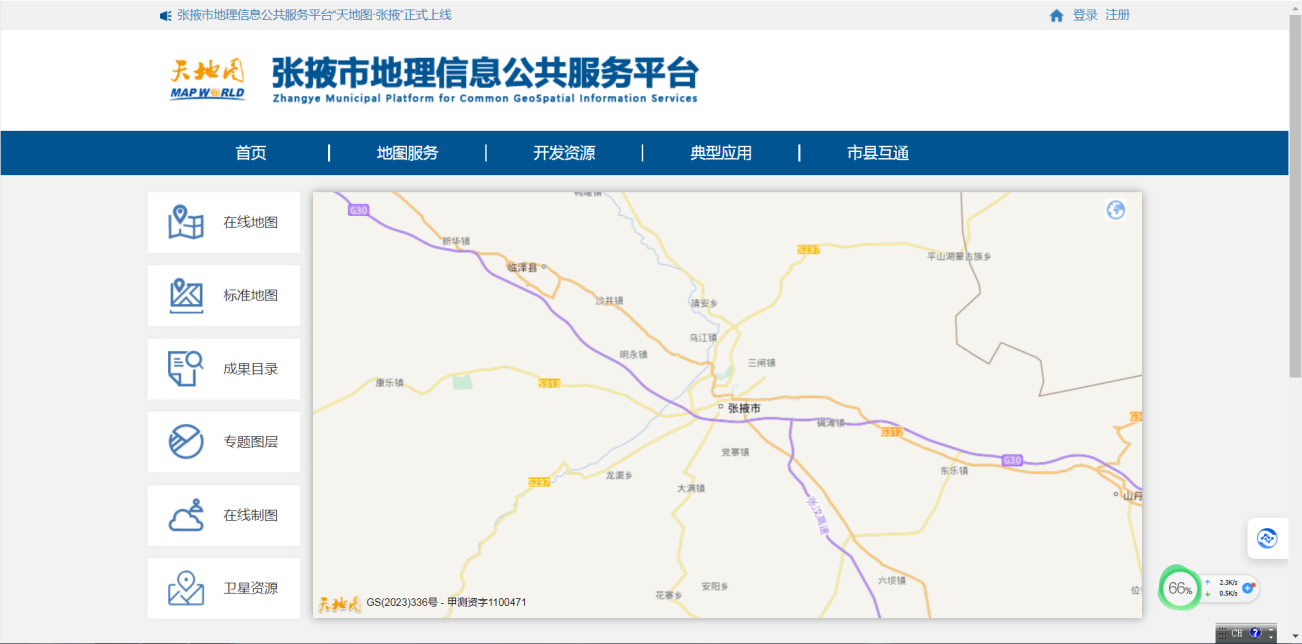Click the 66% memory usage indicator
Image resolution: width=1302 pixels, height=644 pixels.
pos(1180,588)
